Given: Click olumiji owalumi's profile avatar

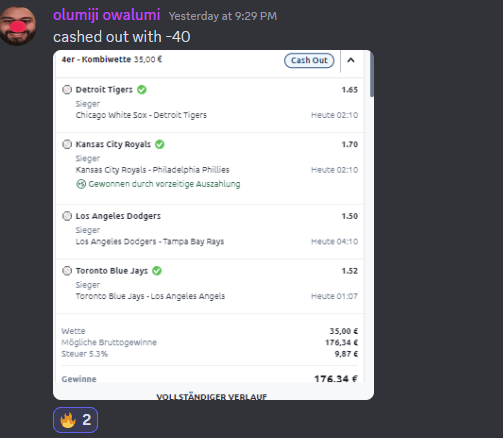Looking at the screenshot, I should click(18, 26).
